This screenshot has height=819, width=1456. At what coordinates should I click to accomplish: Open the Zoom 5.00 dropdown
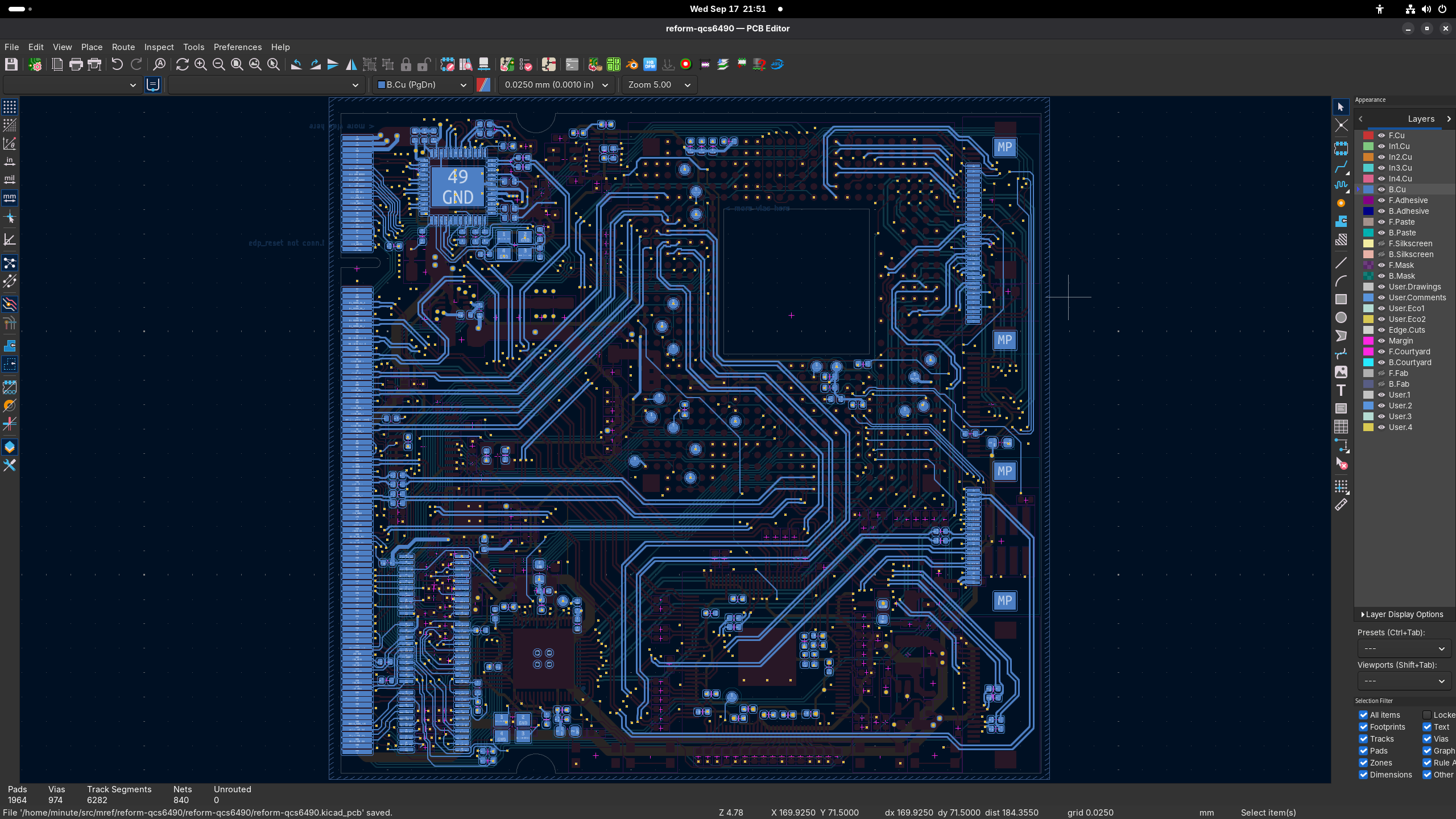point(659,85)
